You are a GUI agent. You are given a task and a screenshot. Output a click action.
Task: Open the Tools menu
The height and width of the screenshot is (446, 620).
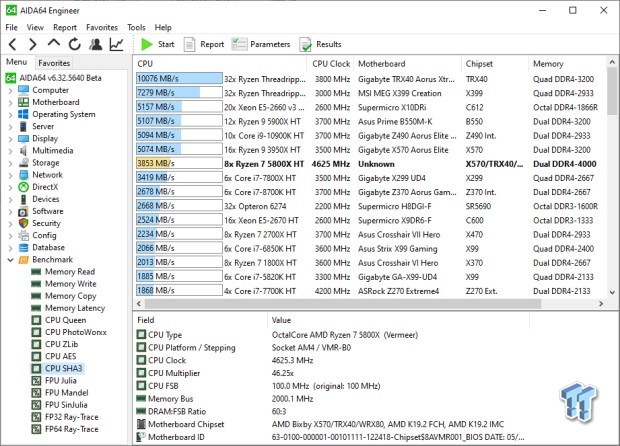click(136, 27)
